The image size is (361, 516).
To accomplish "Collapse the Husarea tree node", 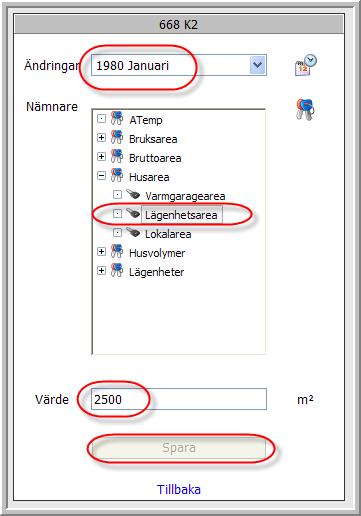I will point(101,176).
